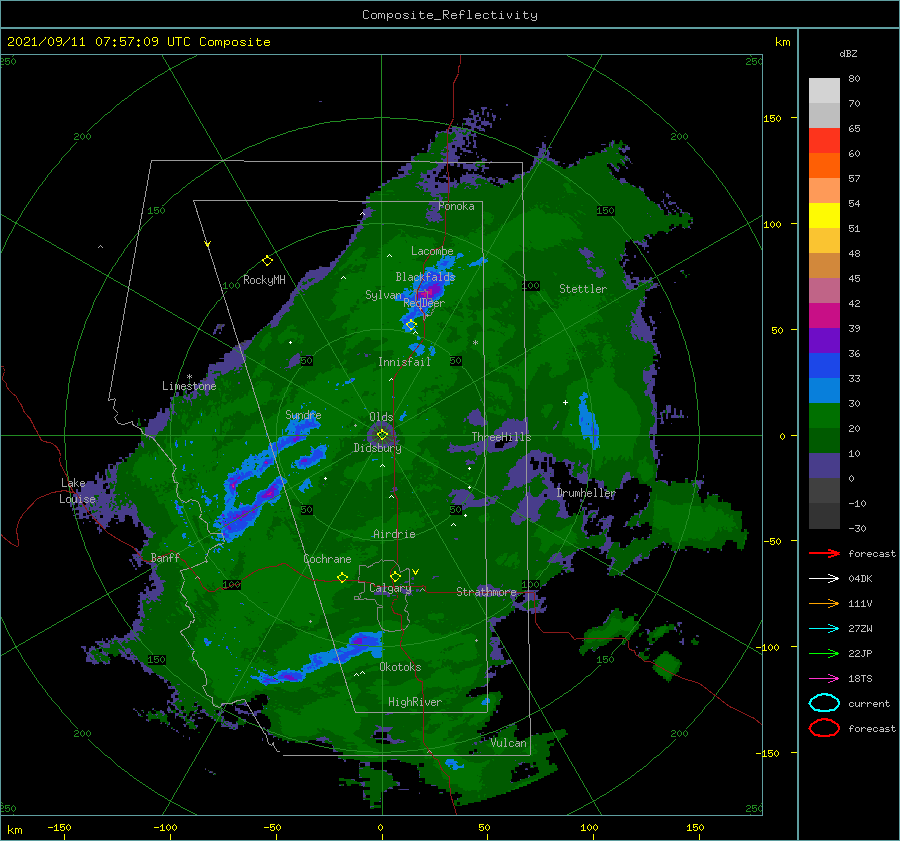Viewport: 900px width, 841px height.
Task: Click the 27ZW legend label
Action: pyautogui.click(x=860, y=629)
